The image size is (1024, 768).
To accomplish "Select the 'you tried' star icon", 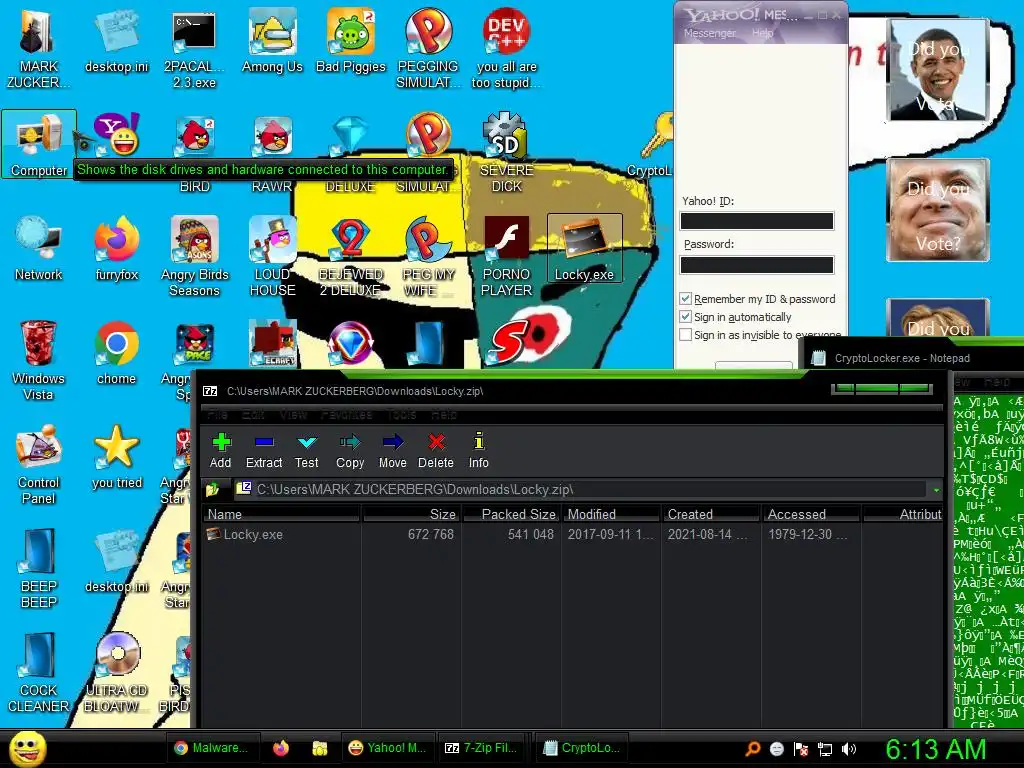I will (x=117, y=456).
